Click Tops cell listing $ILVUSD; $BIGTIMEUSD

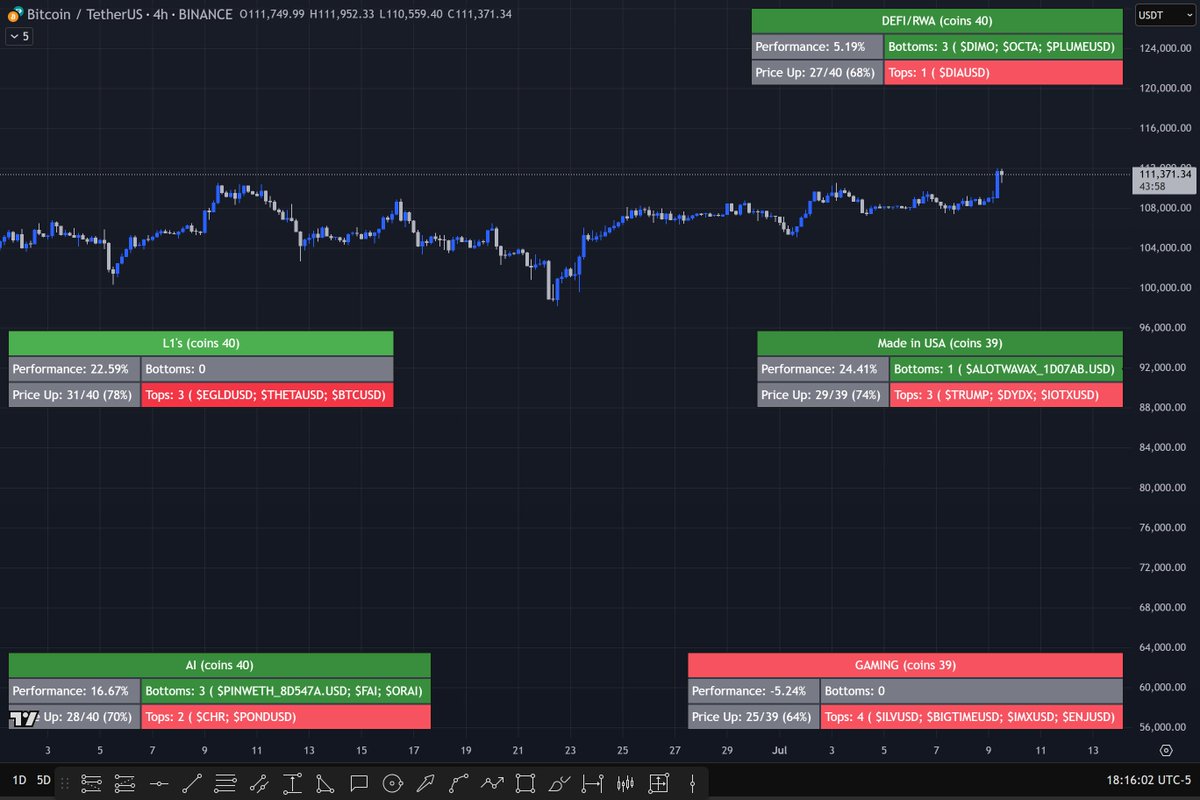pos(972,717)
